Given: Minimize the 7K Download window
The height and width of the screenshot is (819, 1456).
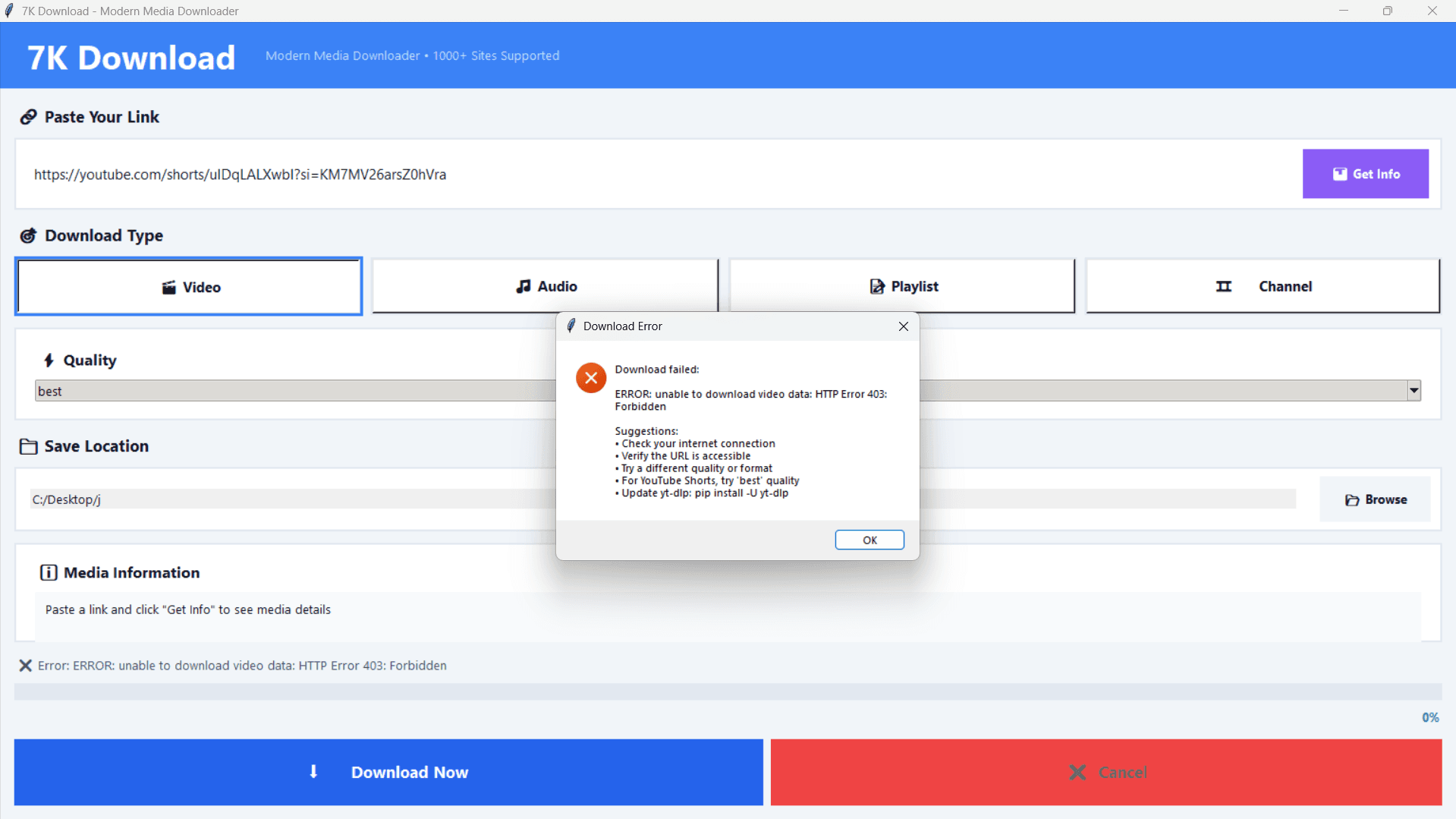Looking at the screenshot, I should point(1344,11).
